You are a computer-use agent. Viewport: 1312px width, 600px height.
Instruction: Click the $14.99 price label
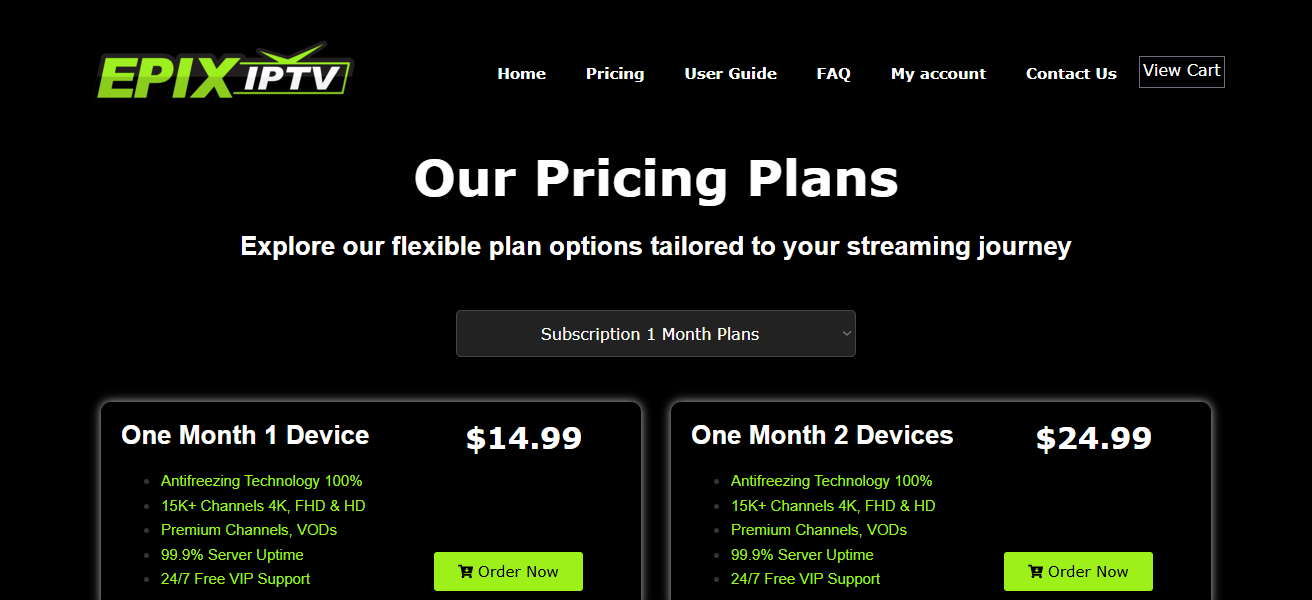point(524,438)
